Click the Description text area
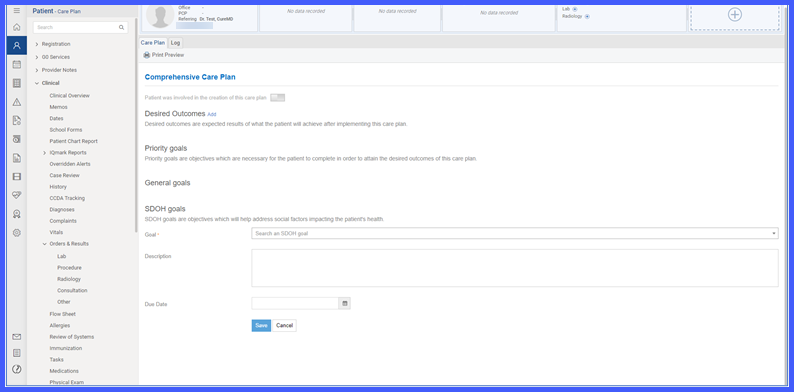Screen dimensions: 794x392 click(x=515, y=268)
